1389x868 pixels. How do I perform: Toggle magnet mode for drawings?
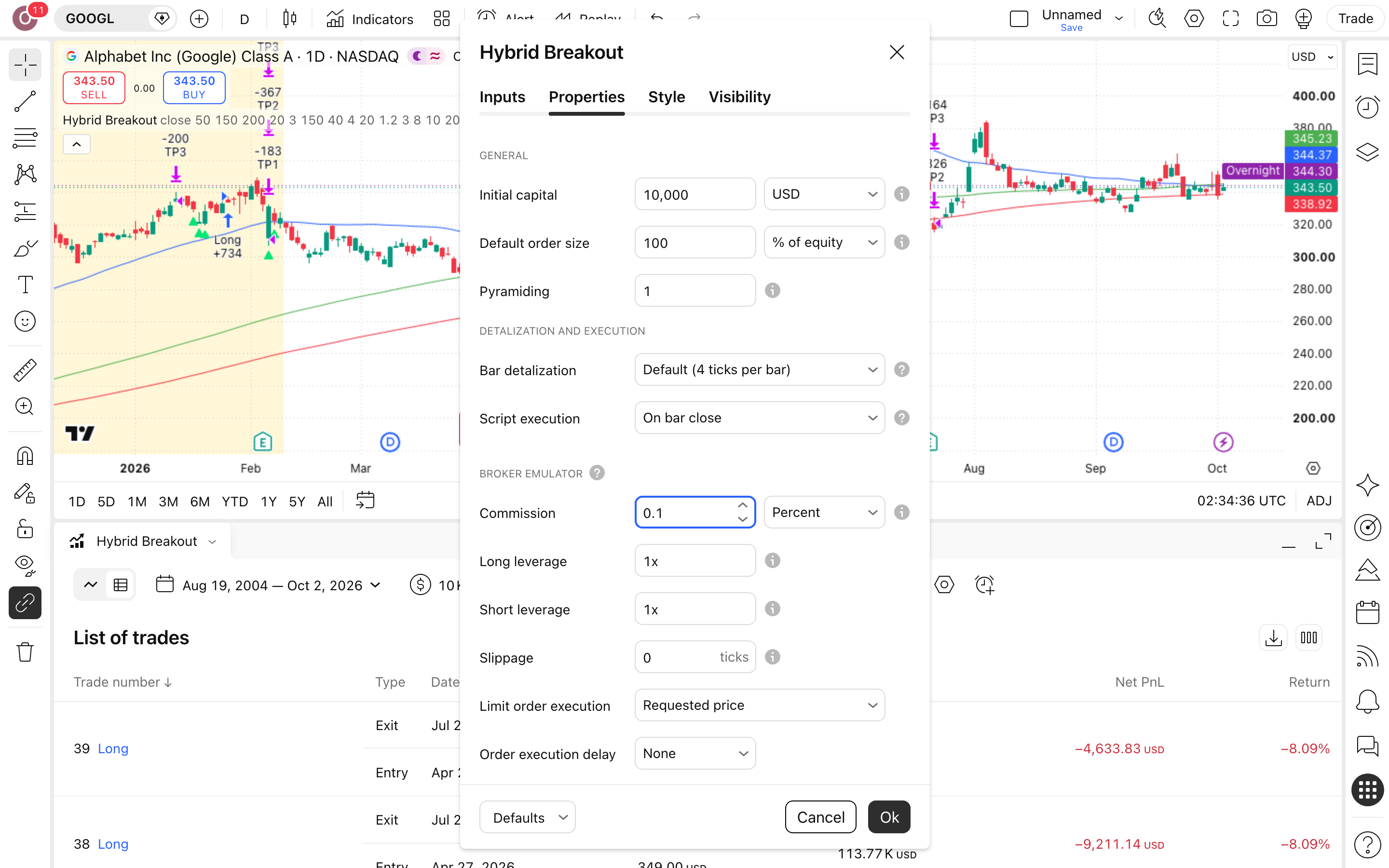point(25,456)
